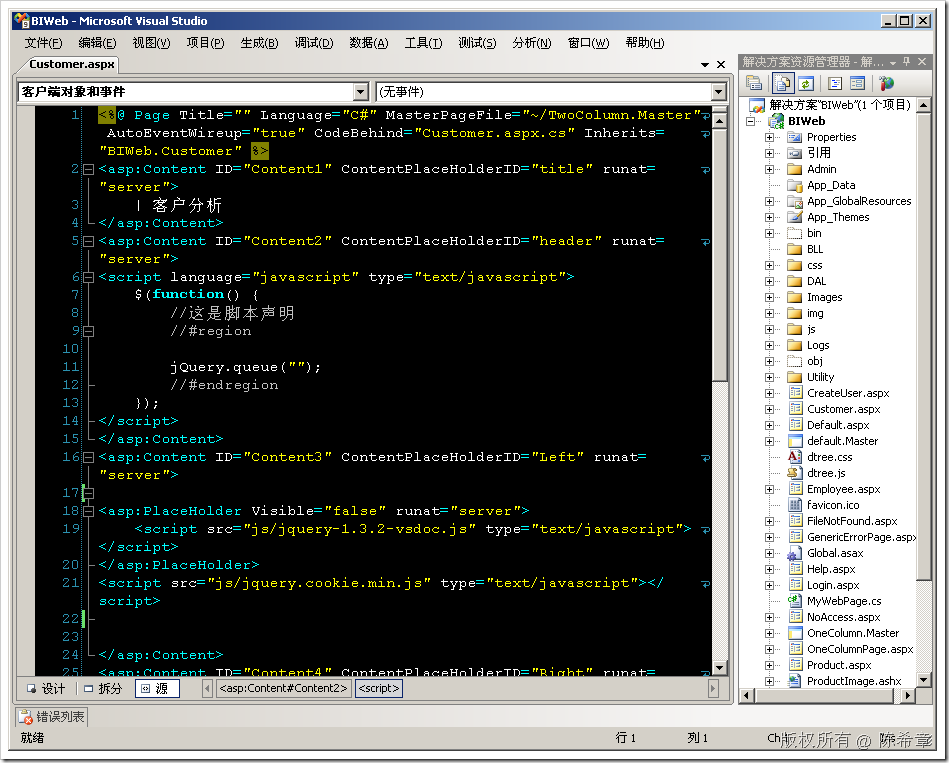Viewport: 949px width, 763px height.
Task: Open the 分析(N) menu
Action: click(x=531, y=43)
